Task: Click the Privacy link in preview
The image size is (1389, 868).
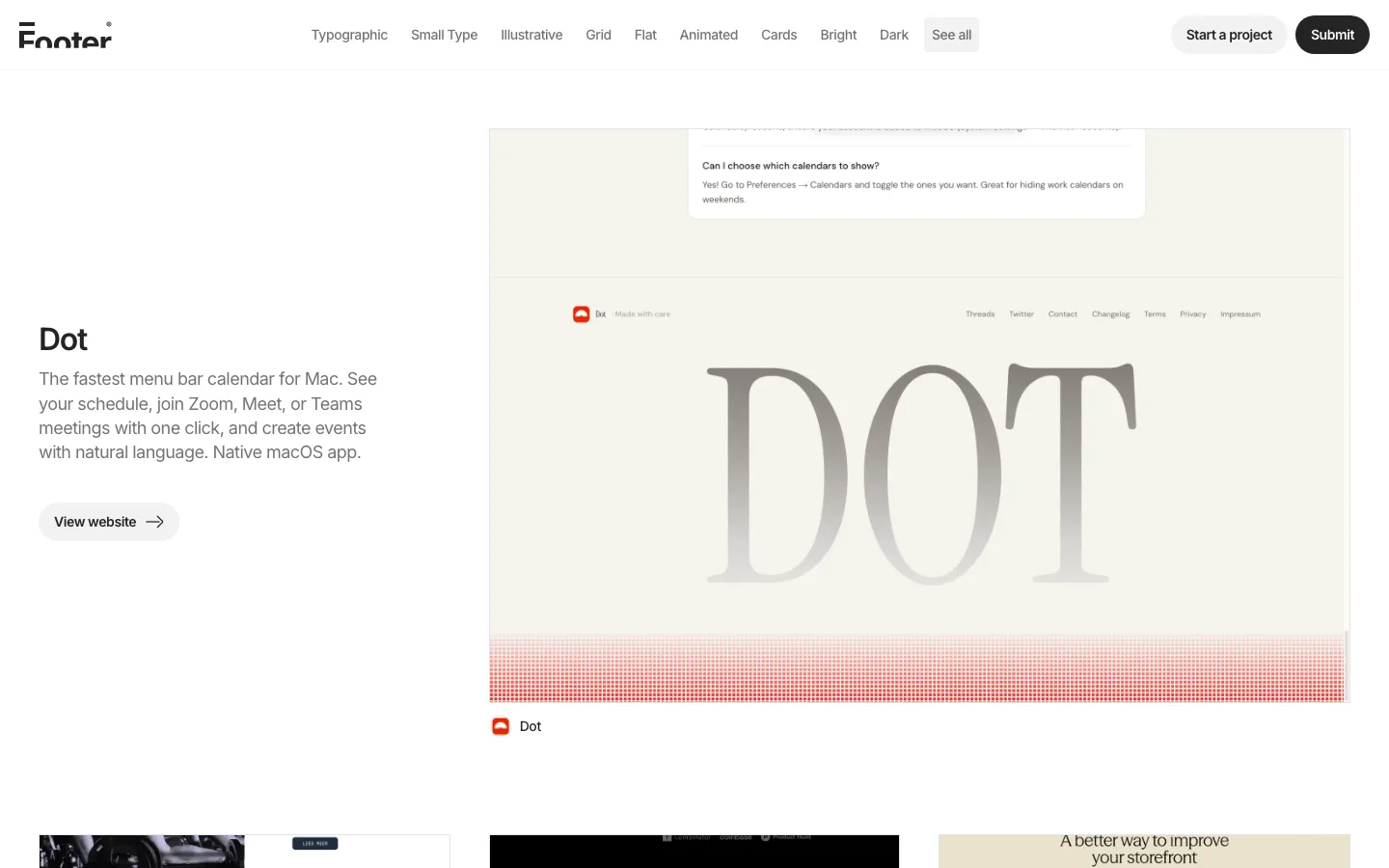Action: pos(1193,314)
